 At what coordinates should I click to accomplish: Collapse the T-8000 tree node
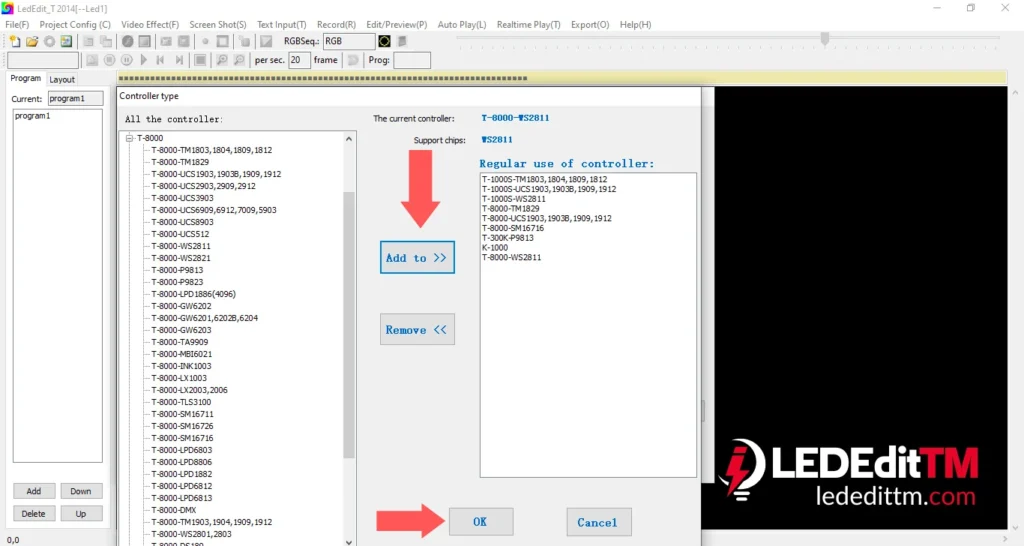[129, 138]
